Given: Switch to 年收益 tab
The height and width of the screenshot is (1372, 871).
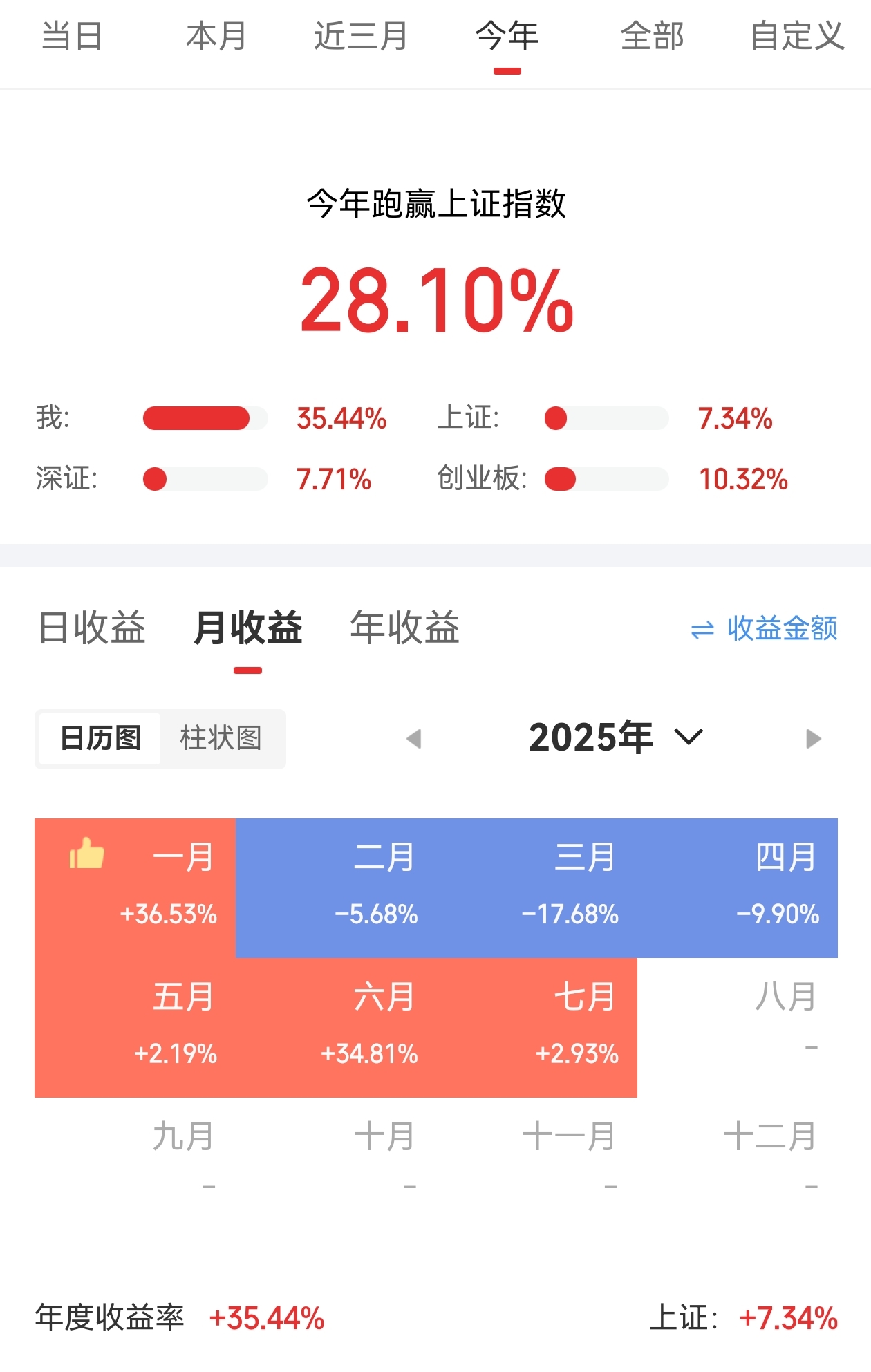Looking at the screenshot, I should point(405,628).
